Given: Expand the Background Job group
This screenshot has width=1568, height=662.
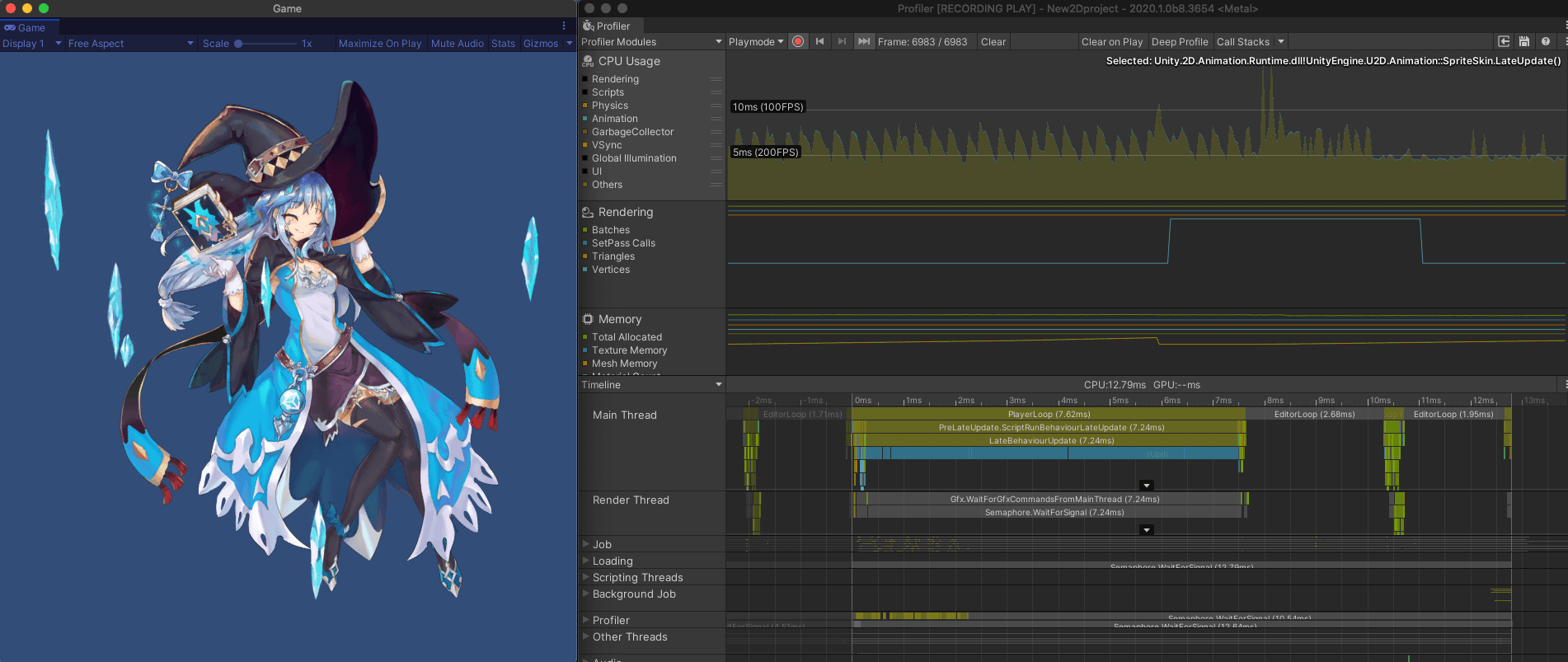Looking at the screenshot, I should (x=586, y=594).
